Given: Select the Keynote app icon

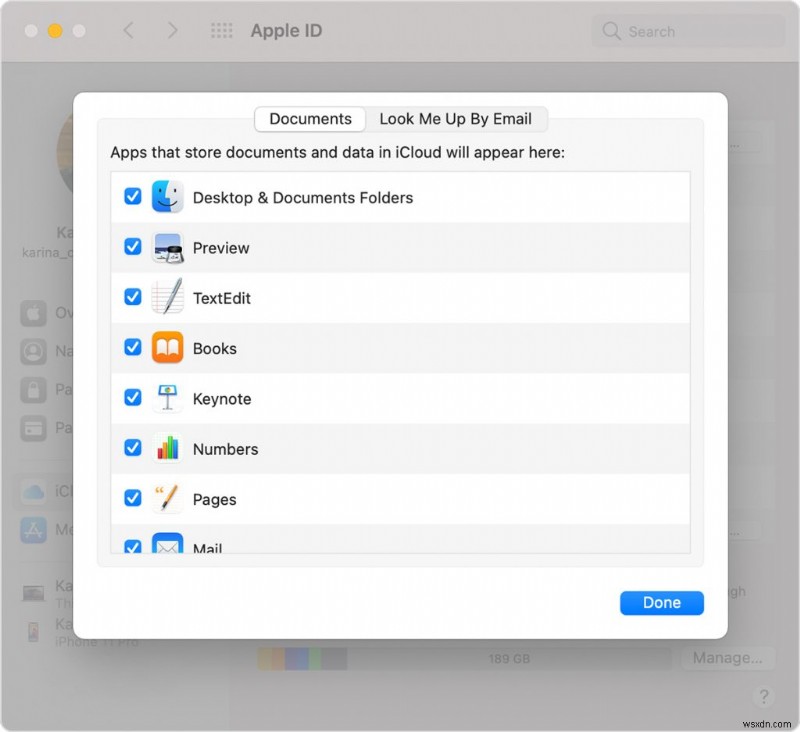Looking at the screenshot, I should 166,398.
